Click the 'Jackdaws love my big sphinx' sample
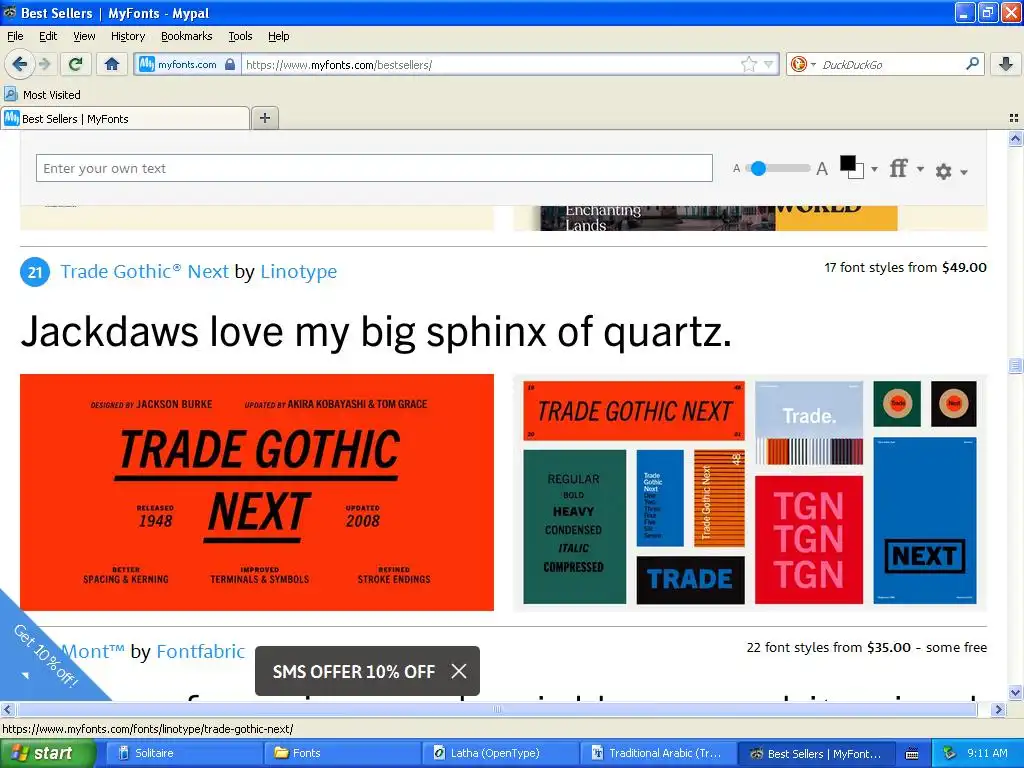1024x768 pixels. (376, 332)
